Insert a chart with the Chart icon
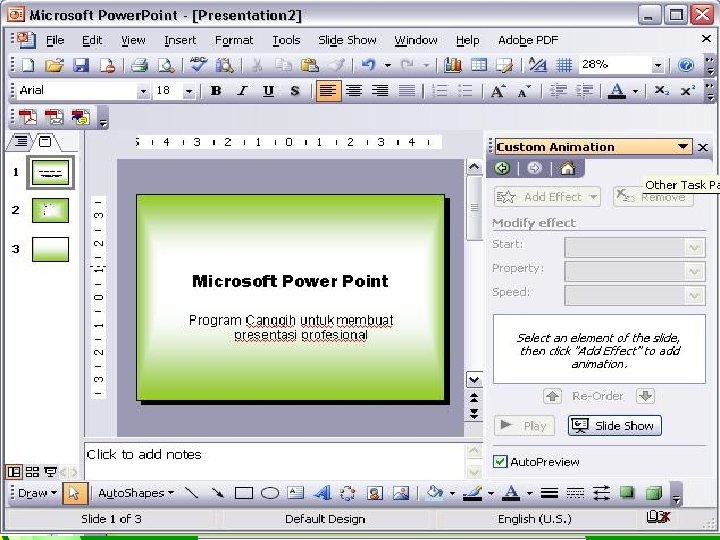720x540 pixels. click(x=452, y=65)
